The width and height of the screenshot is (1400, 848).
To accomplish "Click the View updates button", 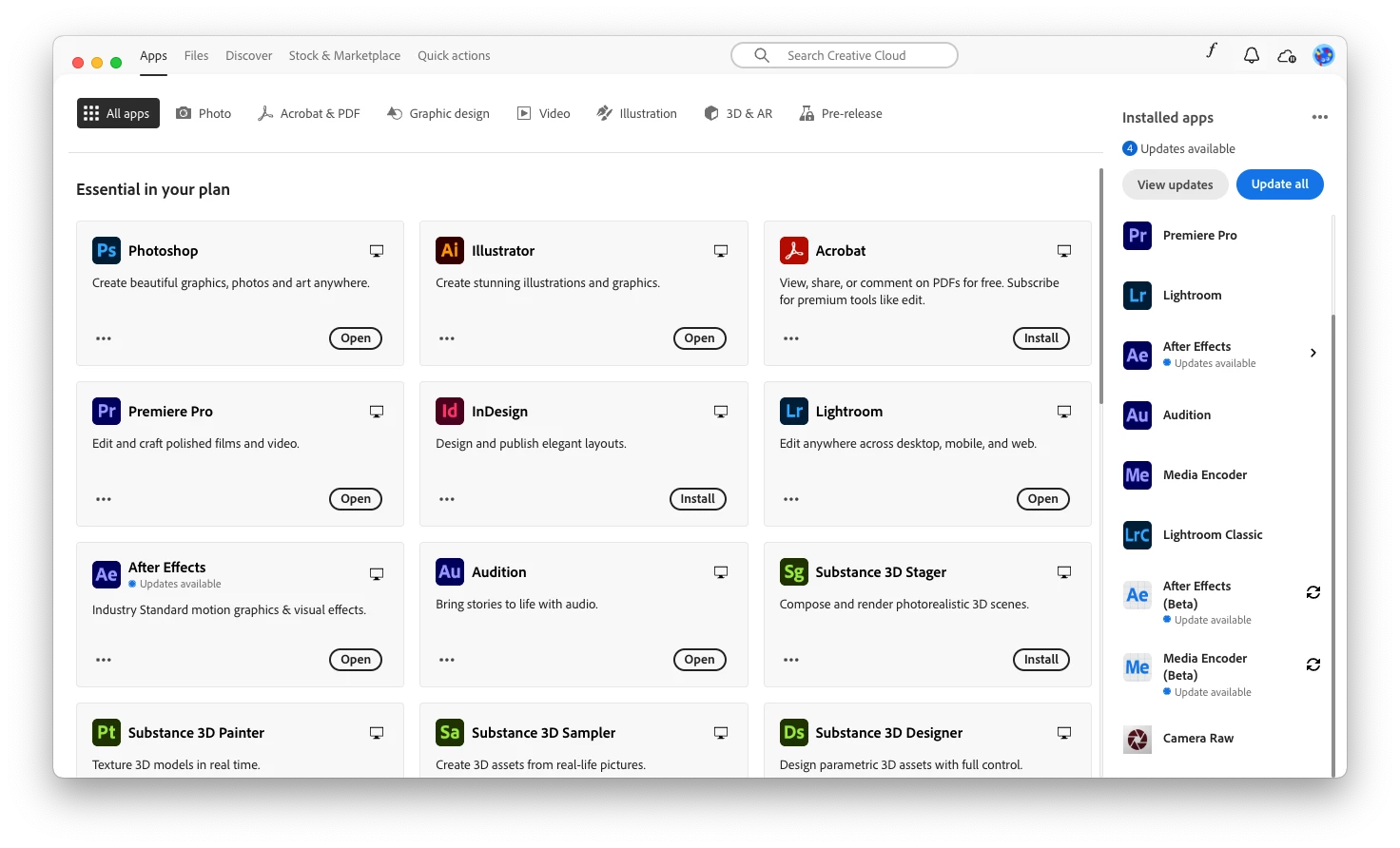I will pyautogui.click(x=1175, y=184).
